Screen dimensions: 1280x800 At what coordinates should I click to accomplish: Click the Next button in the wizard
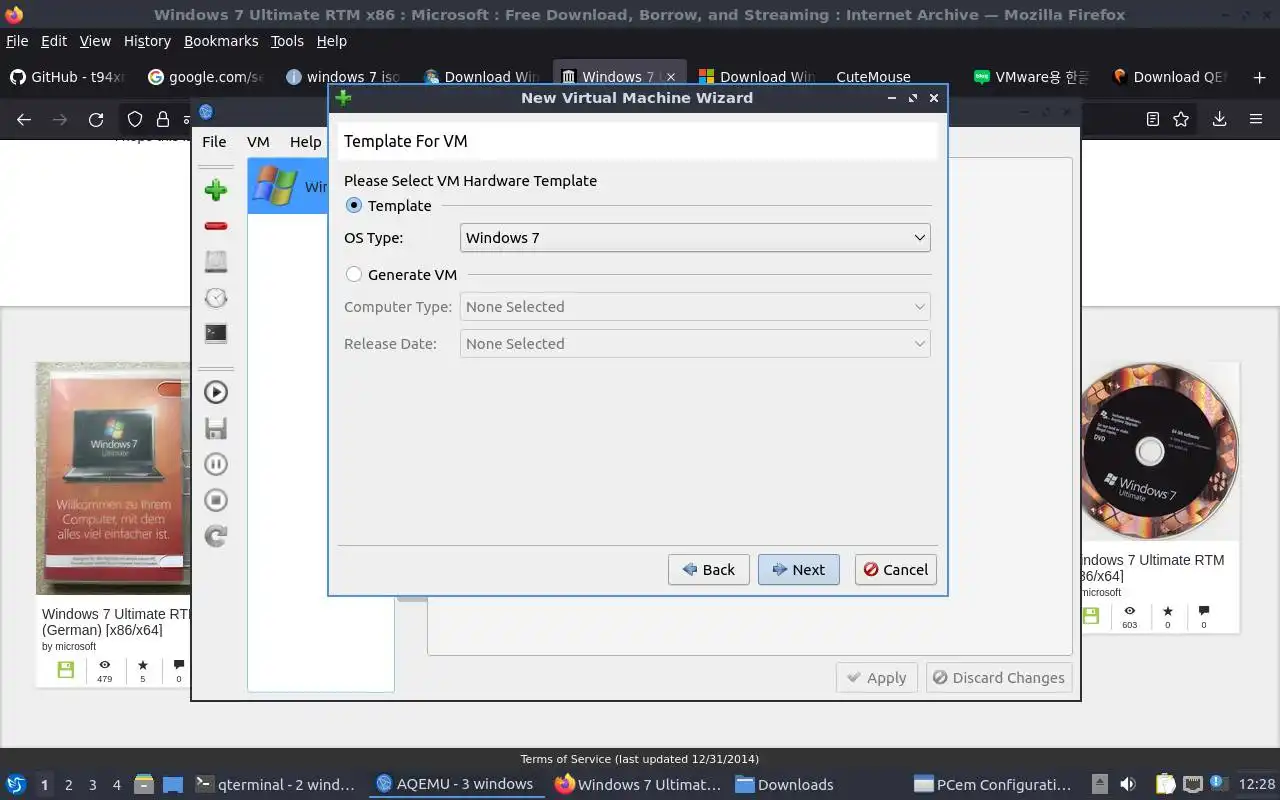799,569
